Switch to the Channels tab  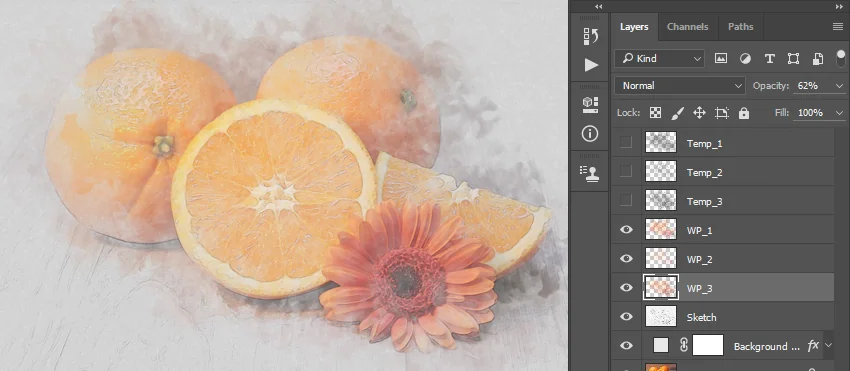tap(687, 27)
